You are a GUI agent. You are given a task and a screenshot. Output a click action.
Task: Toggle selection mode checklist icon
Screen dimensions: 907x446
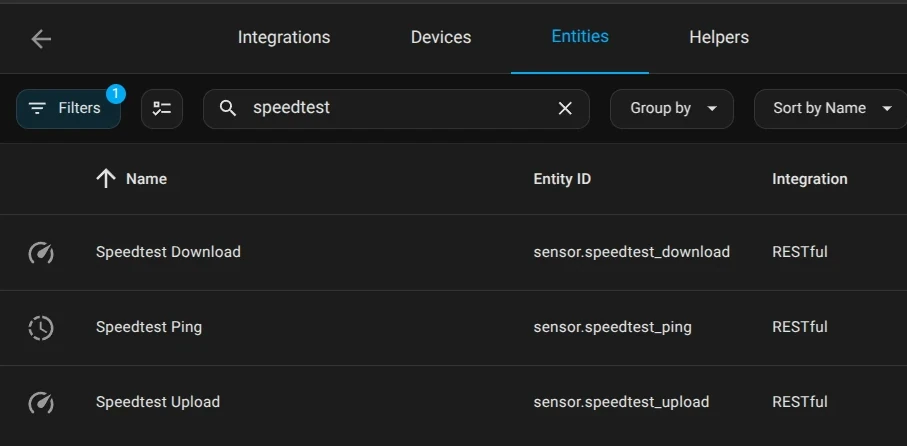tap(162, 109)
